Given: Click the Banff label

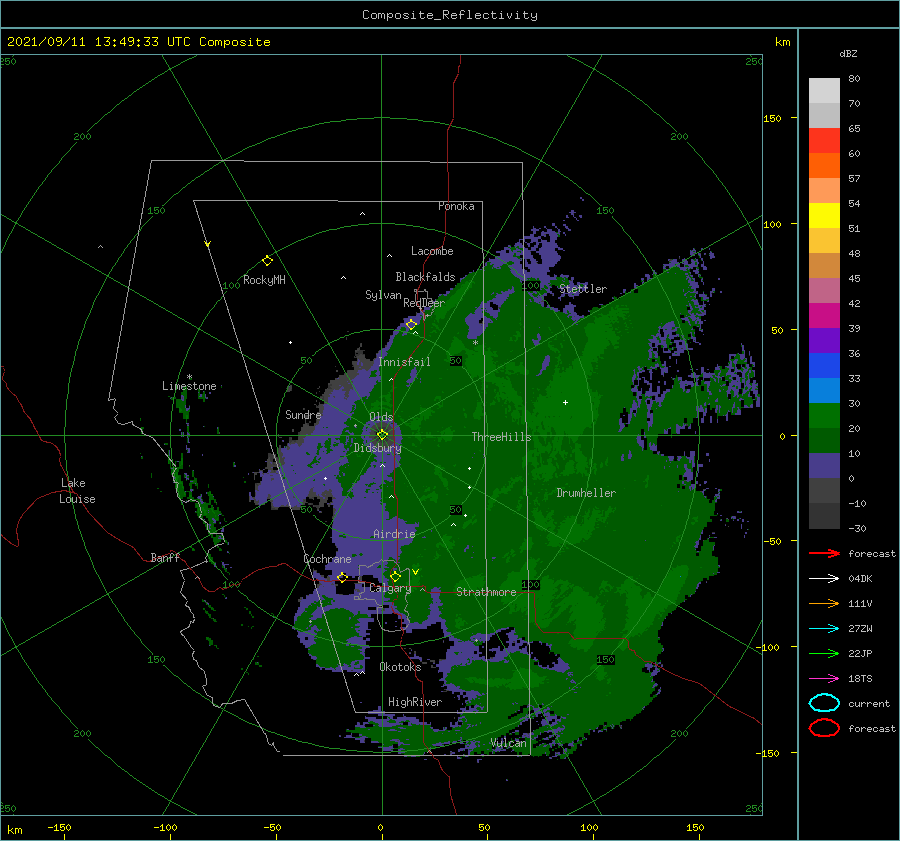Looking at the screenshot, I should (165, 557).
